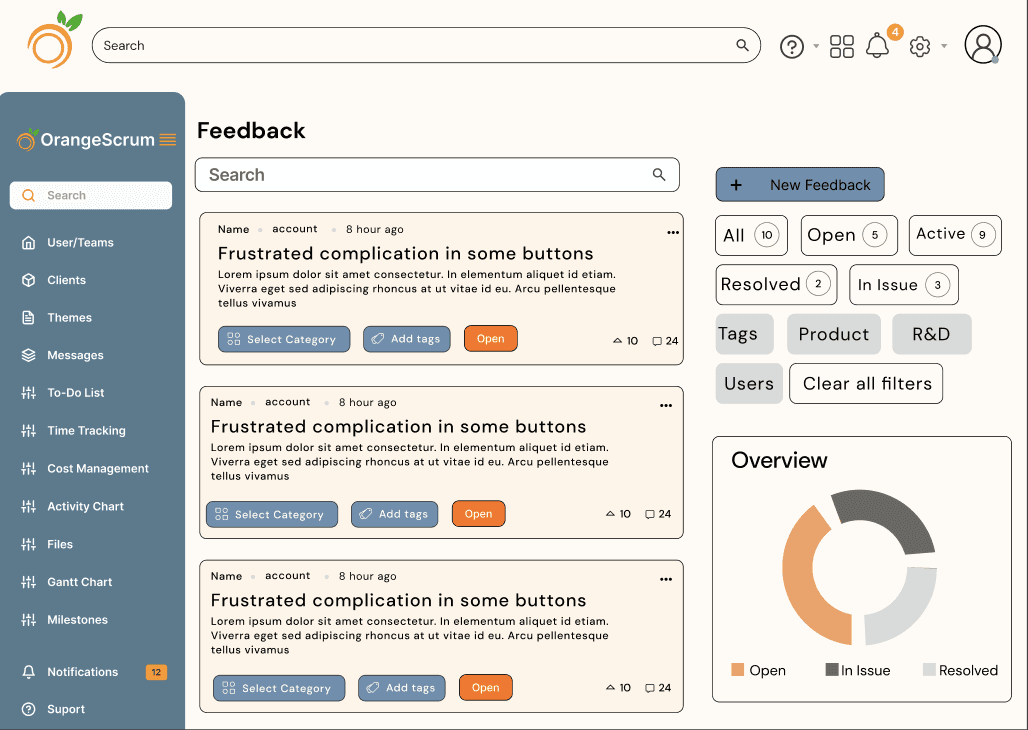Click the Feedback search input field
Image resolution: width=1028 pixels, height=730 pixels.
[437, 174]
